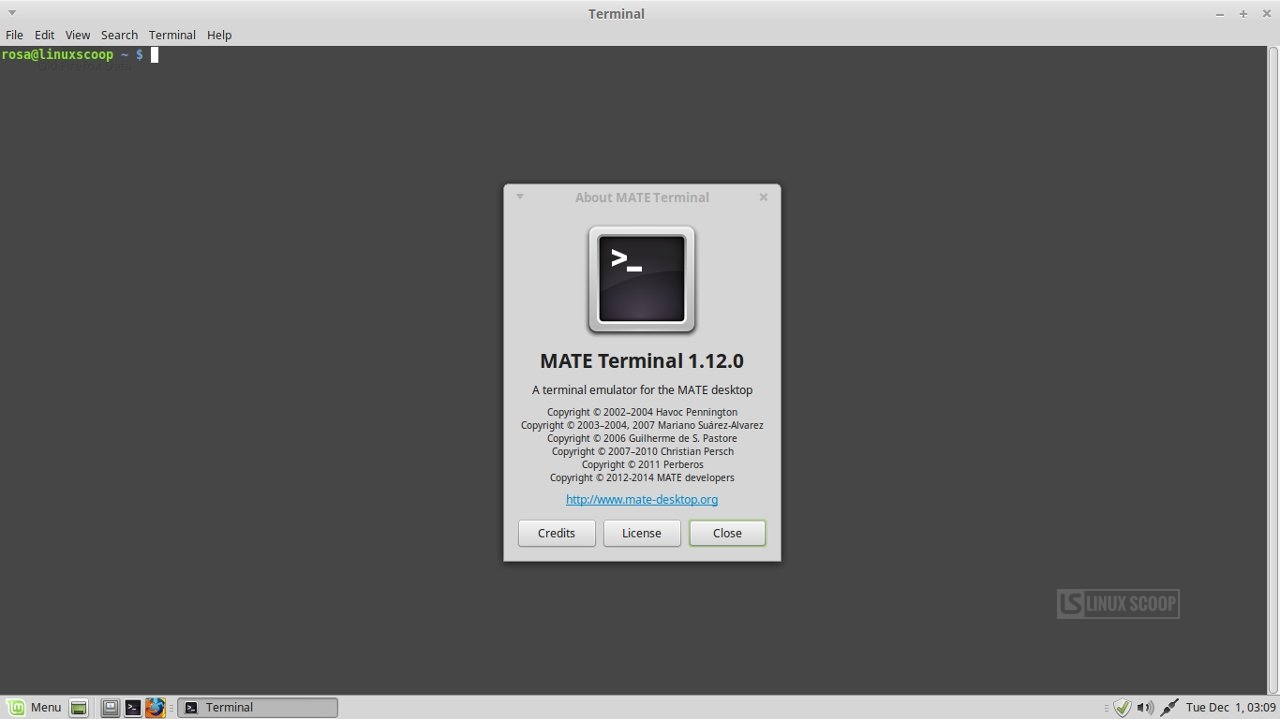Click the Close button in About dialog
This screenshot has height=719, width=1280.
727,533
